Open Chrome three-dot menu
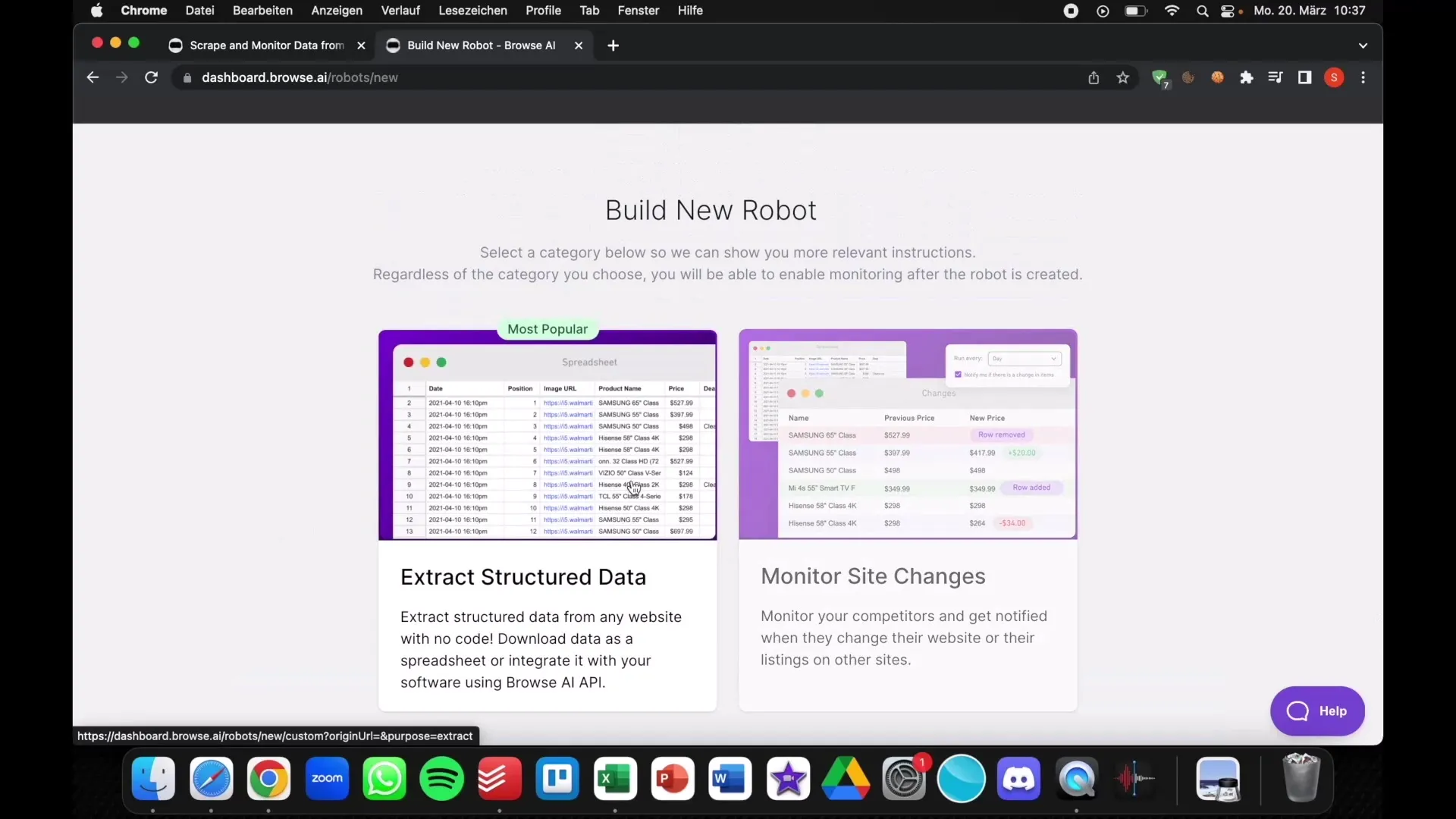The width and height of the screenshot is (1456, 819). pos(1363,77)
